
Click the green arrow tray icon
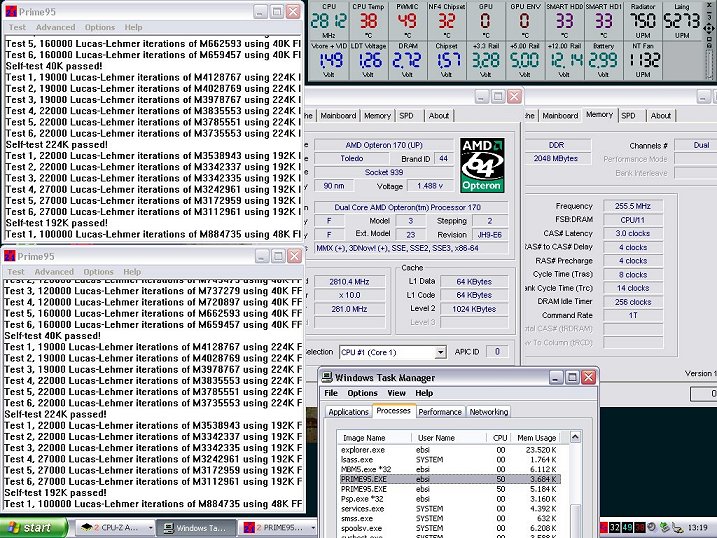[x=664, y=527]
